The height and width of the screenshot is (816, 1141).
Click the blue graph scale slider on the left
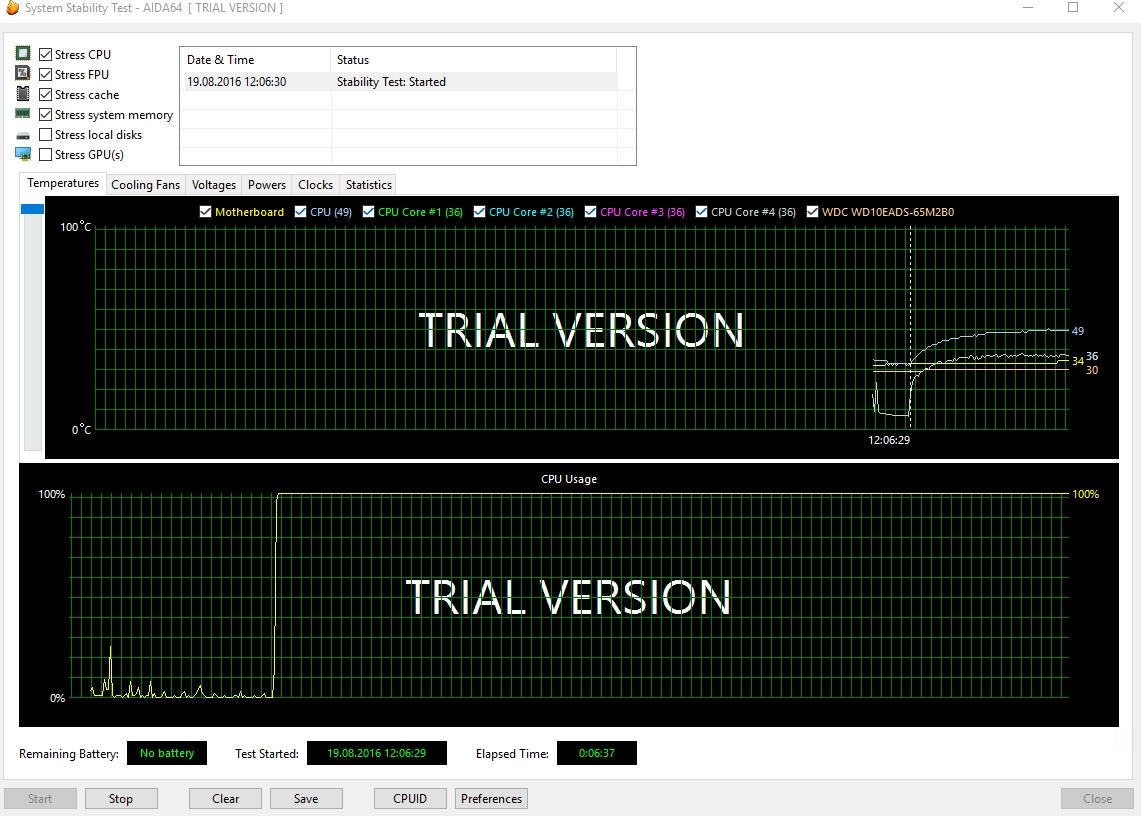[x=33, y=209]
